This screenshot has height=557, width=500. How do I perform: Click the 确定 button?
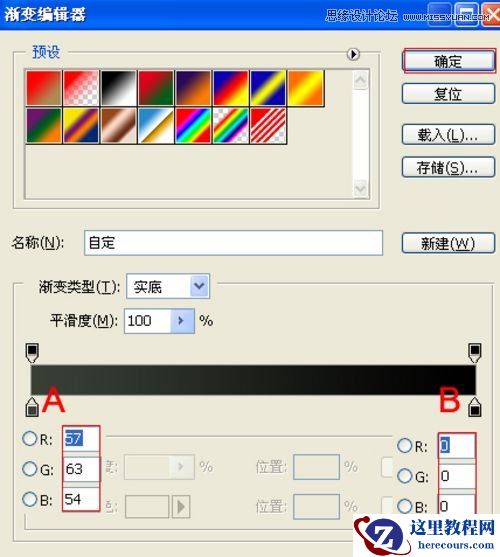[x=449, y=61]
